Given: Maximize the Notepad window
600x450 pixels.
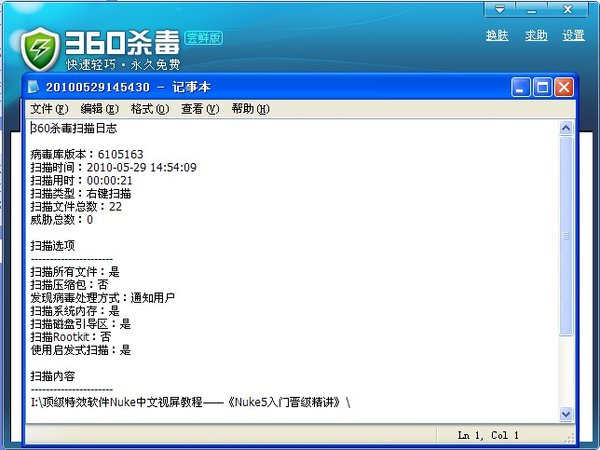Looking at the screenshot, I should click(x=542, y=87).
